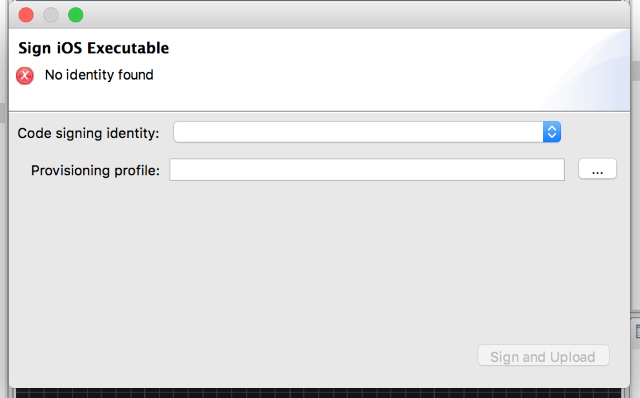Browse for provisioning profile using the ellipsis button
Viewport: 640px width, 398px height.
(x=597, y=169)
